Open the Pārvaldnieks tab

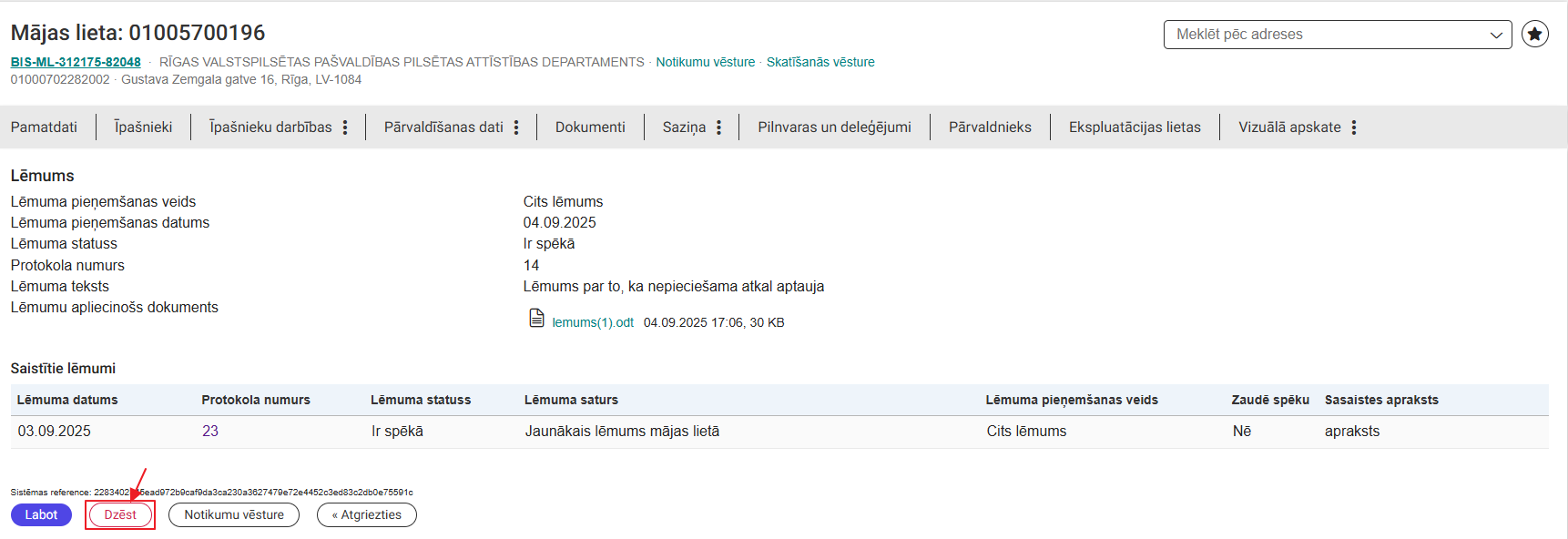point(990,127)
